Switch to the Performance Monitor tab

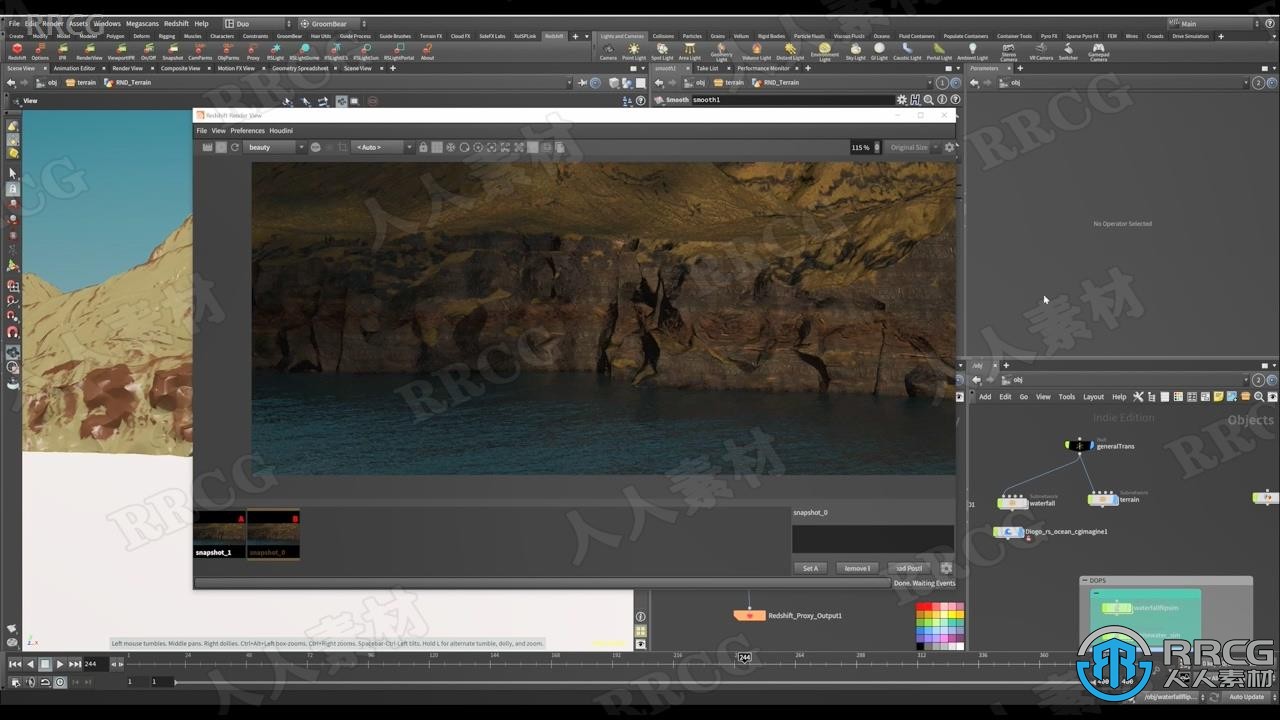[x=763, y=68]
